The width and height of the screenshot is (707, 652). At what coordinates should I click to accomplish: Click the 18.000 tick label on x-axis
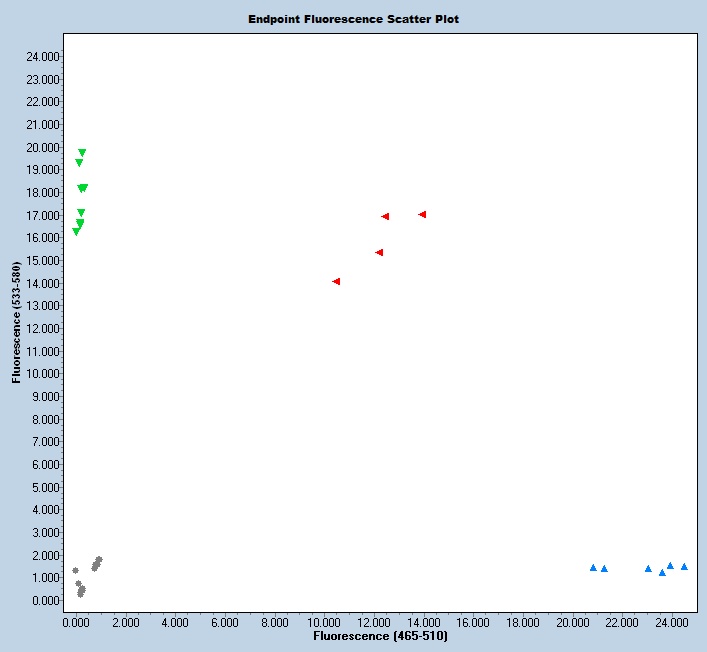pos(521,622)
